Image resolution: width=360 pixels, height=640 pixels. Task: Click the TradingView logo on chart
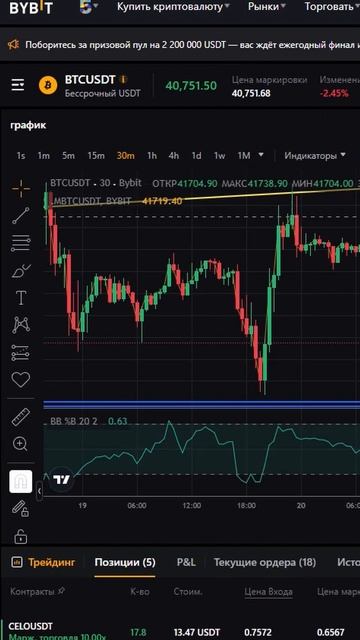click(62, 479)
